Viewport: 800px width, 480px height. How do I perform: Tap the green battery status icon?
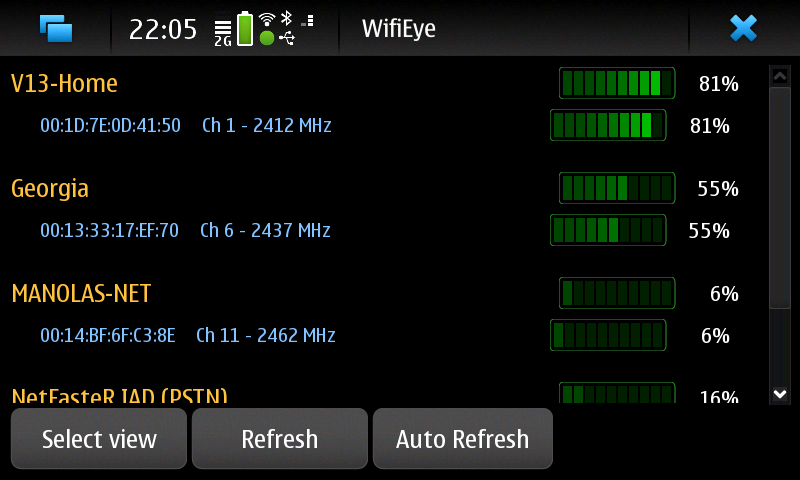245,29
